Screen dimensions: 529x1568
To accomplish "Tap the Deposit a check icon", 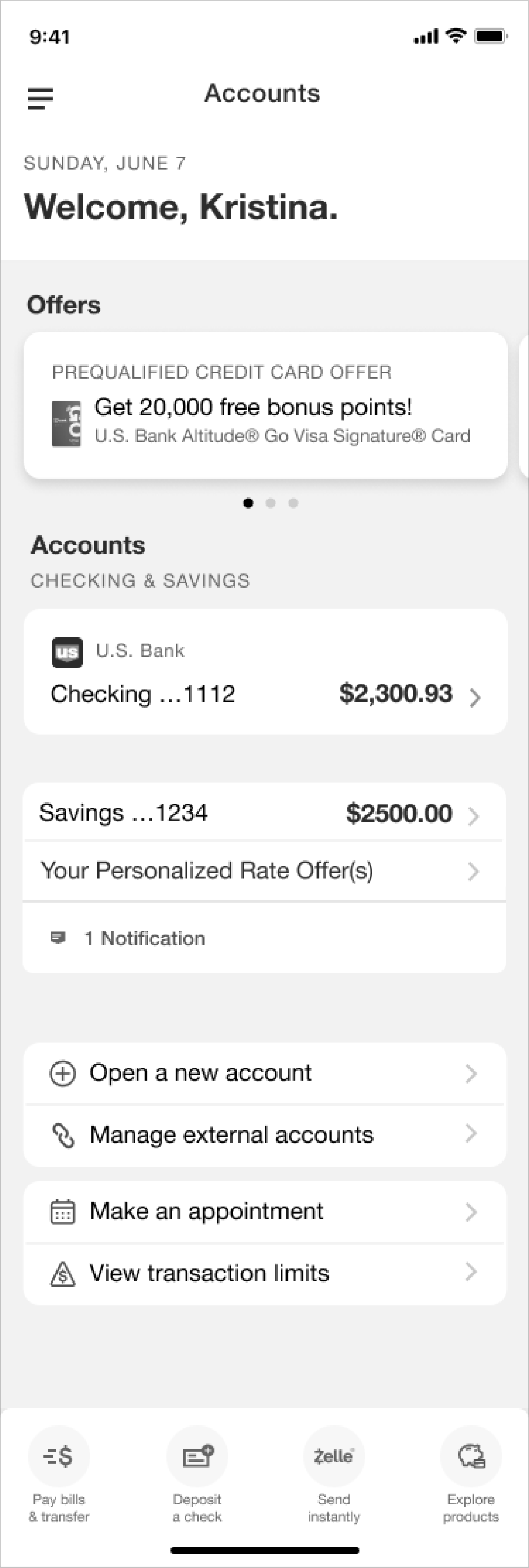I will point(197,1456).
